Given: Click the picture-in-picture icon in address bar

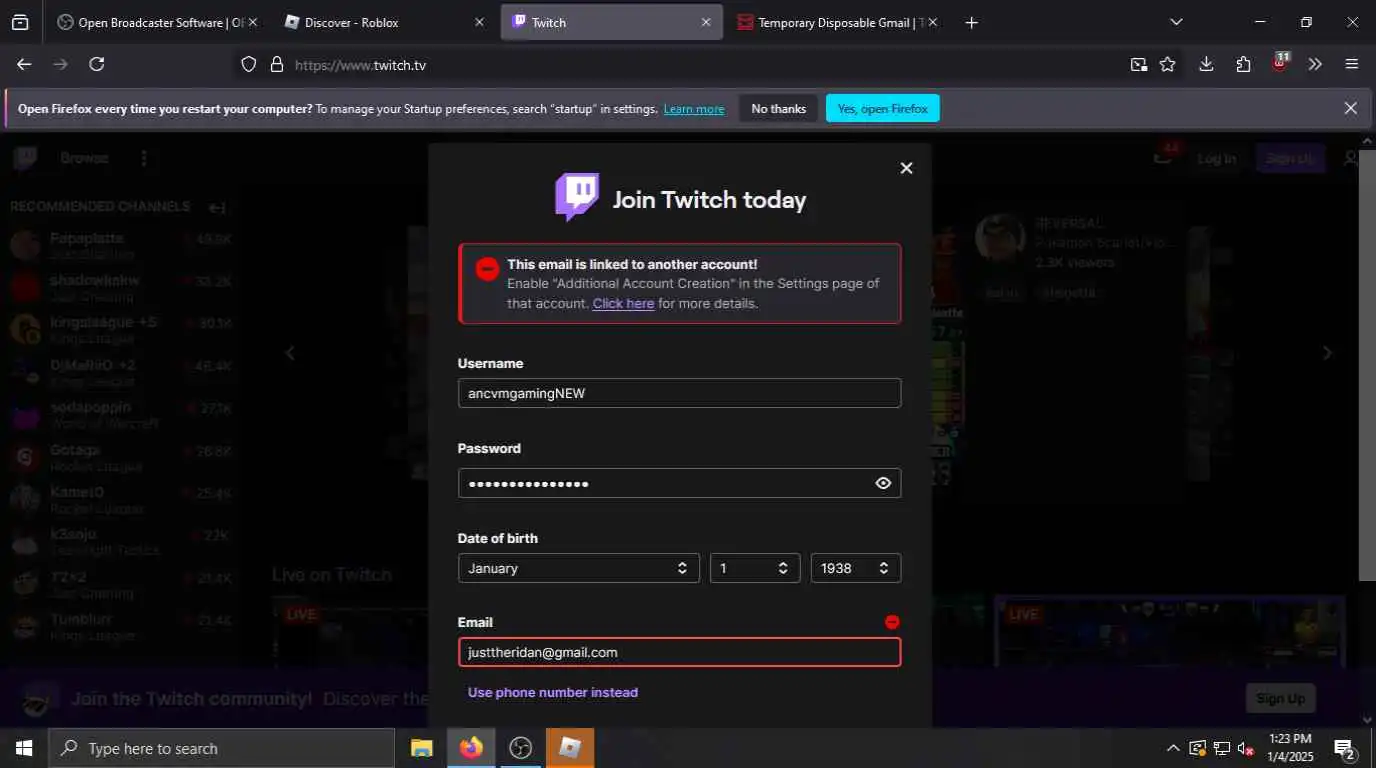Looking at the screenshot, I should point(1139,64).
